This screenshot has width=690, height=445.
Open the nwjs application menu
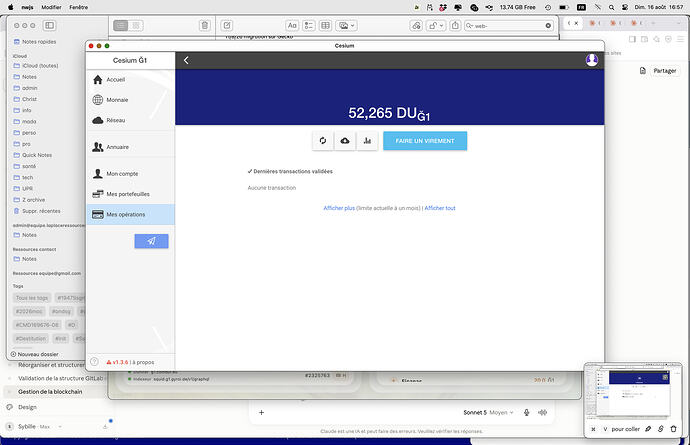click(27, 7)
